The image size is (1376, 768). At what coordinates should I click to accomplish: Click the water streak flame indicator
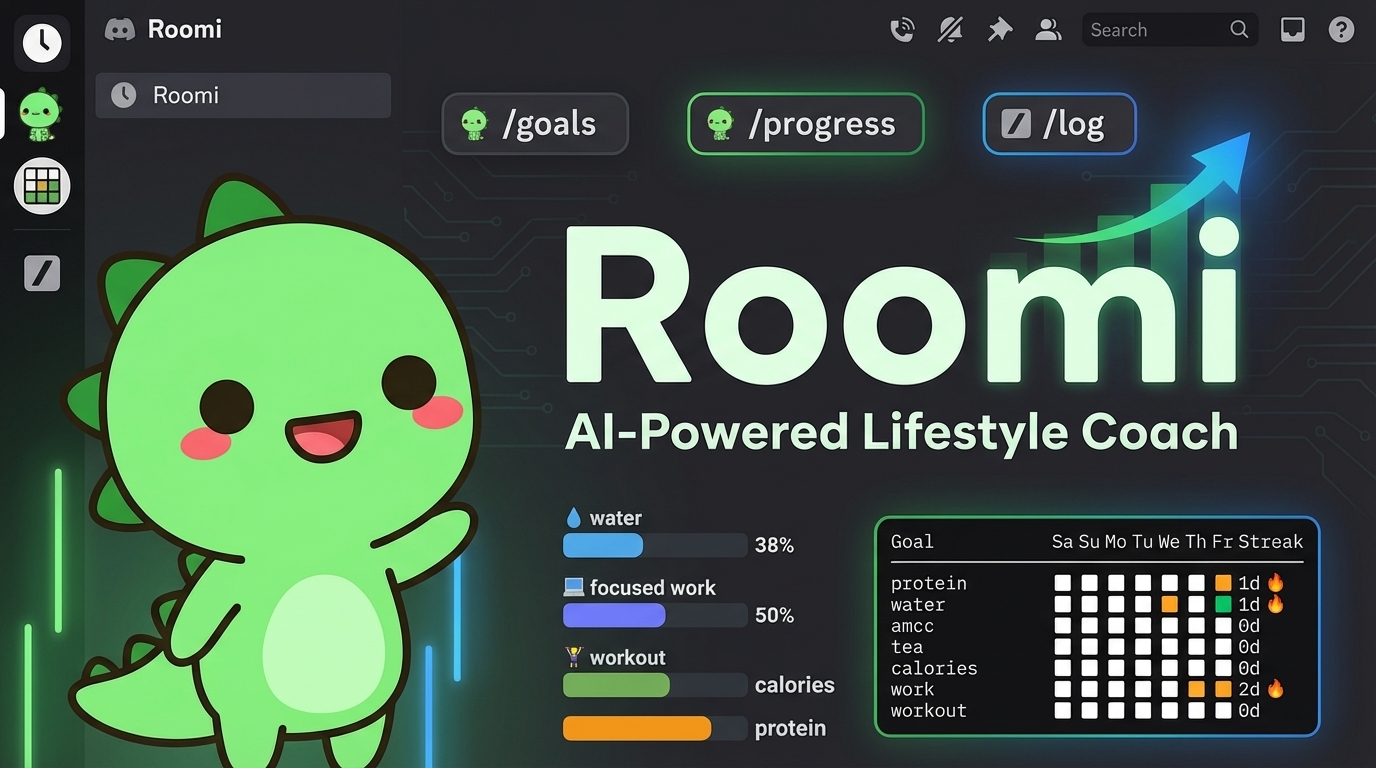click(x=1274, y=604)
